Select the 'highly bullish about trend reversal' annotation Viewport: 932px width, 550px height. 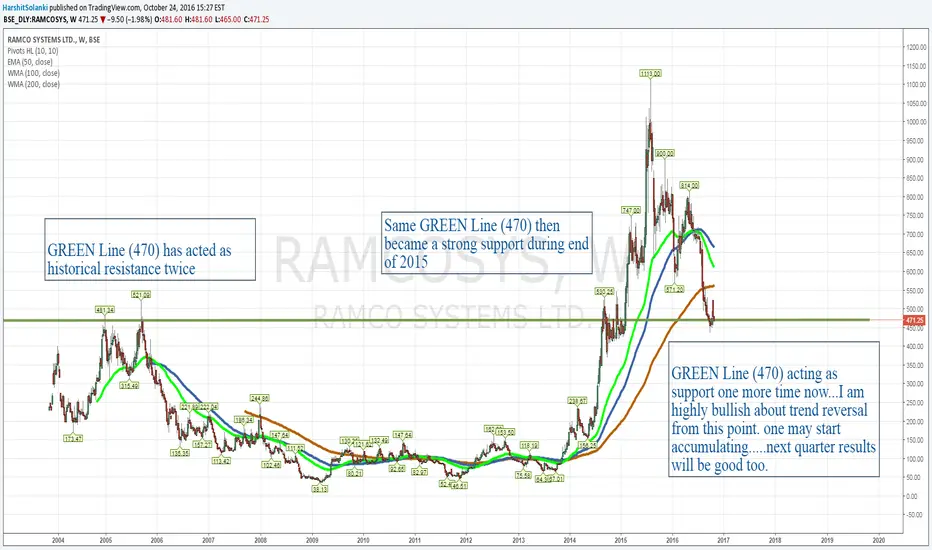774,409
